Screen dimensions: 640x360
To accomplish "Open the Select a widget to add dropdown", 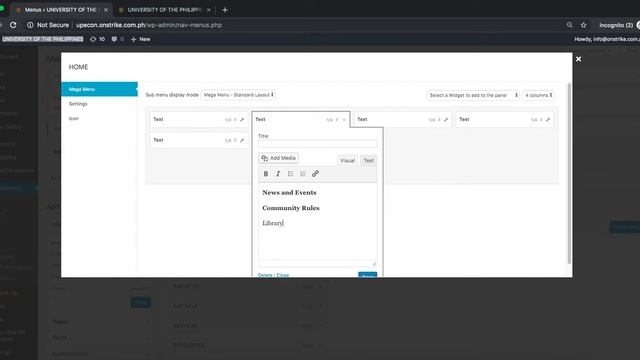I will point(473,95).
